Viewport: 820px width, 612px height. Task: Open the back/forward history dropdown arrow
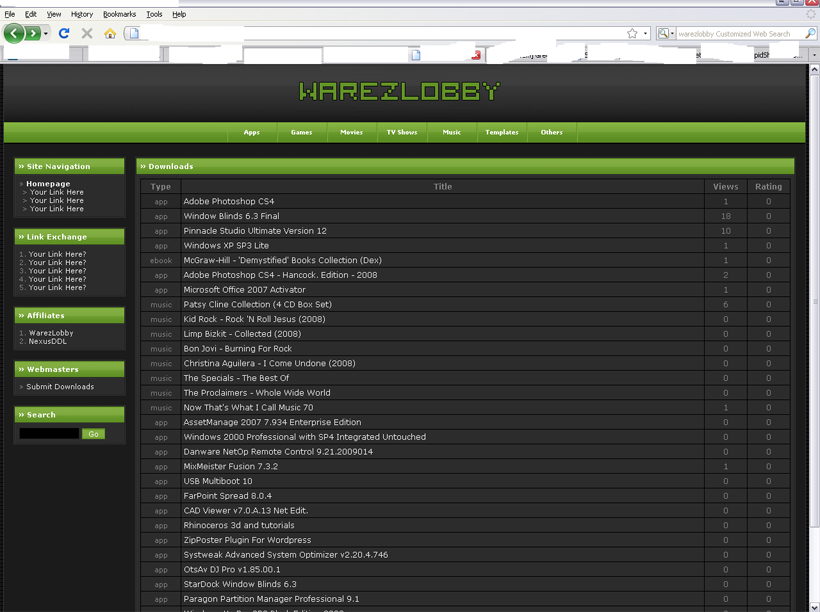tap(46, 34)
